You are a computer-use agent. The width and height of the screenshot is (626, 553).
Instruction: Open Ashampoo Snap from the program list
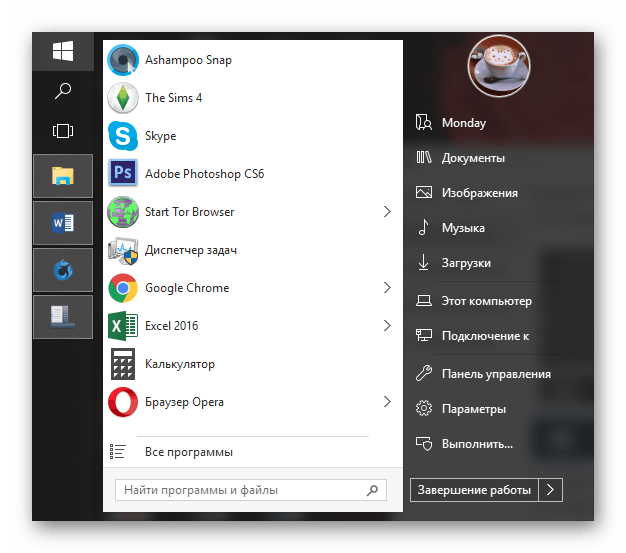(123, 60)
